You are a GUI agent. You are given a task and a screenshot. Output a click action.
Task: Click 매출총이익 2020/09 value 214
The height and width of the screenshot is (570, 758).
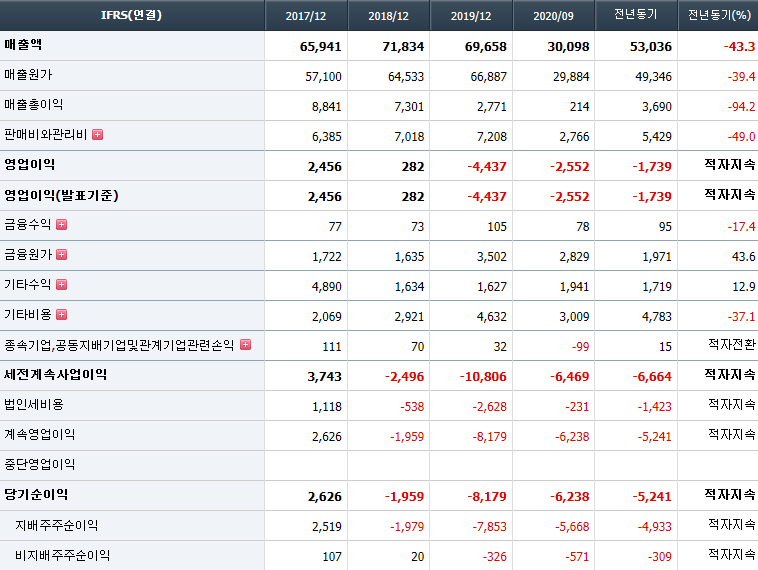580,106
